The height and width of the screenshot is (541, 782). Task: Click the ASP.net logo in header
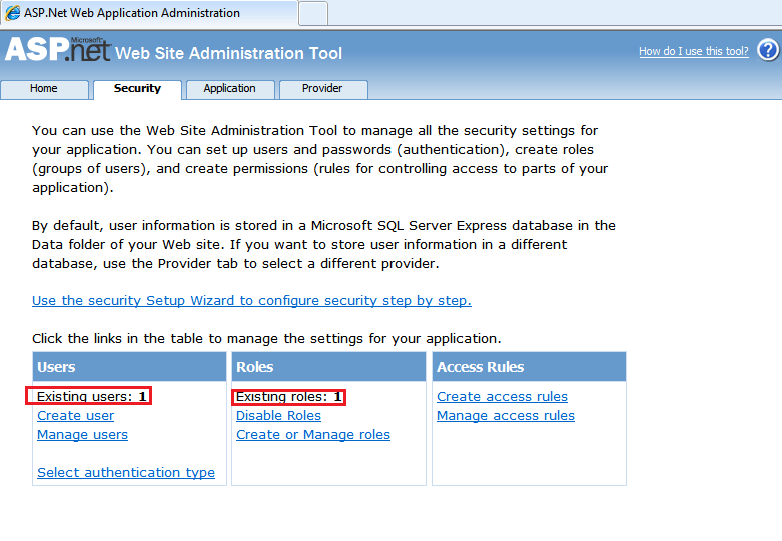[57, 50]
